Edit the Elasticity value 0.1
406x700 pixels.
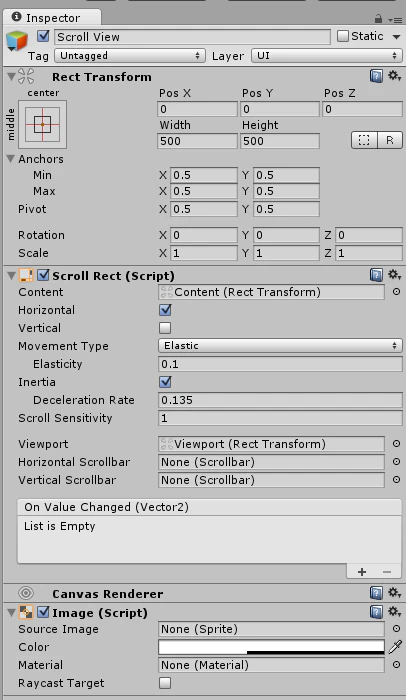(x=280, y=364)
